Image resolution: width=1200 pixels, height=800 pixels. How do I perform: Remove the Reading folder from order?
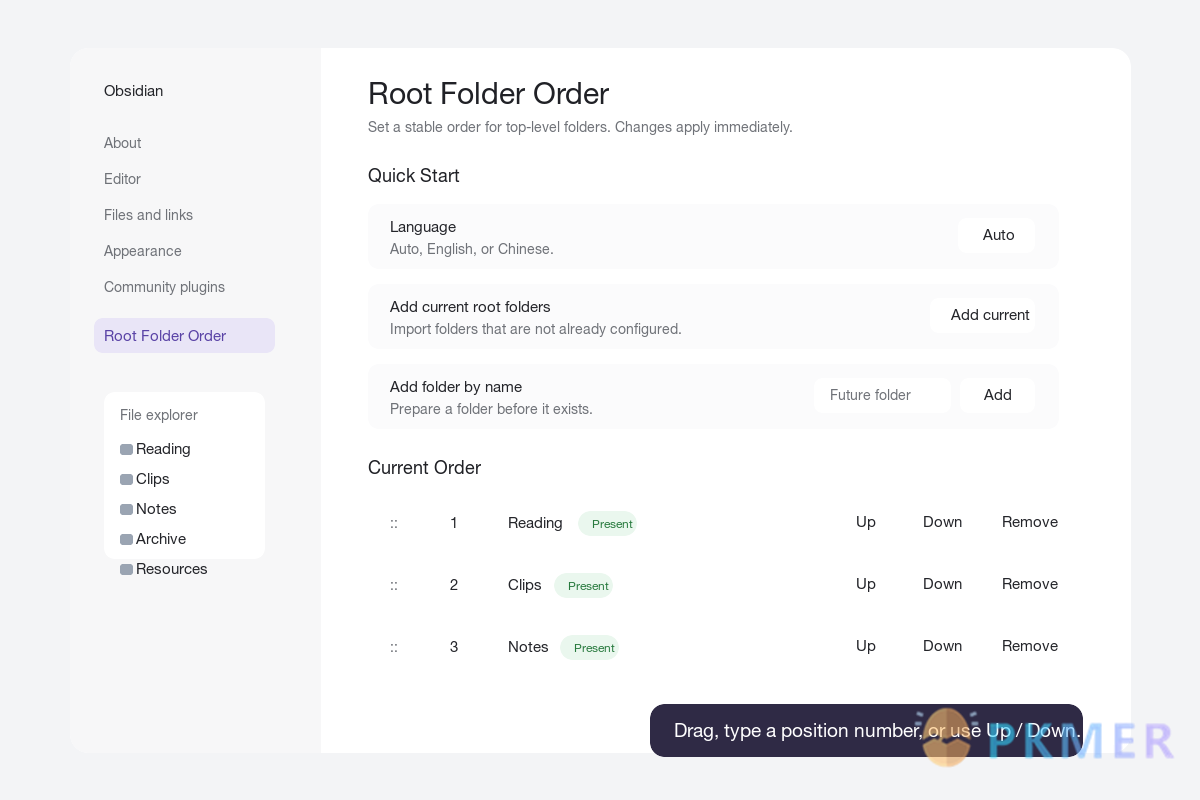coord(1030,522)
